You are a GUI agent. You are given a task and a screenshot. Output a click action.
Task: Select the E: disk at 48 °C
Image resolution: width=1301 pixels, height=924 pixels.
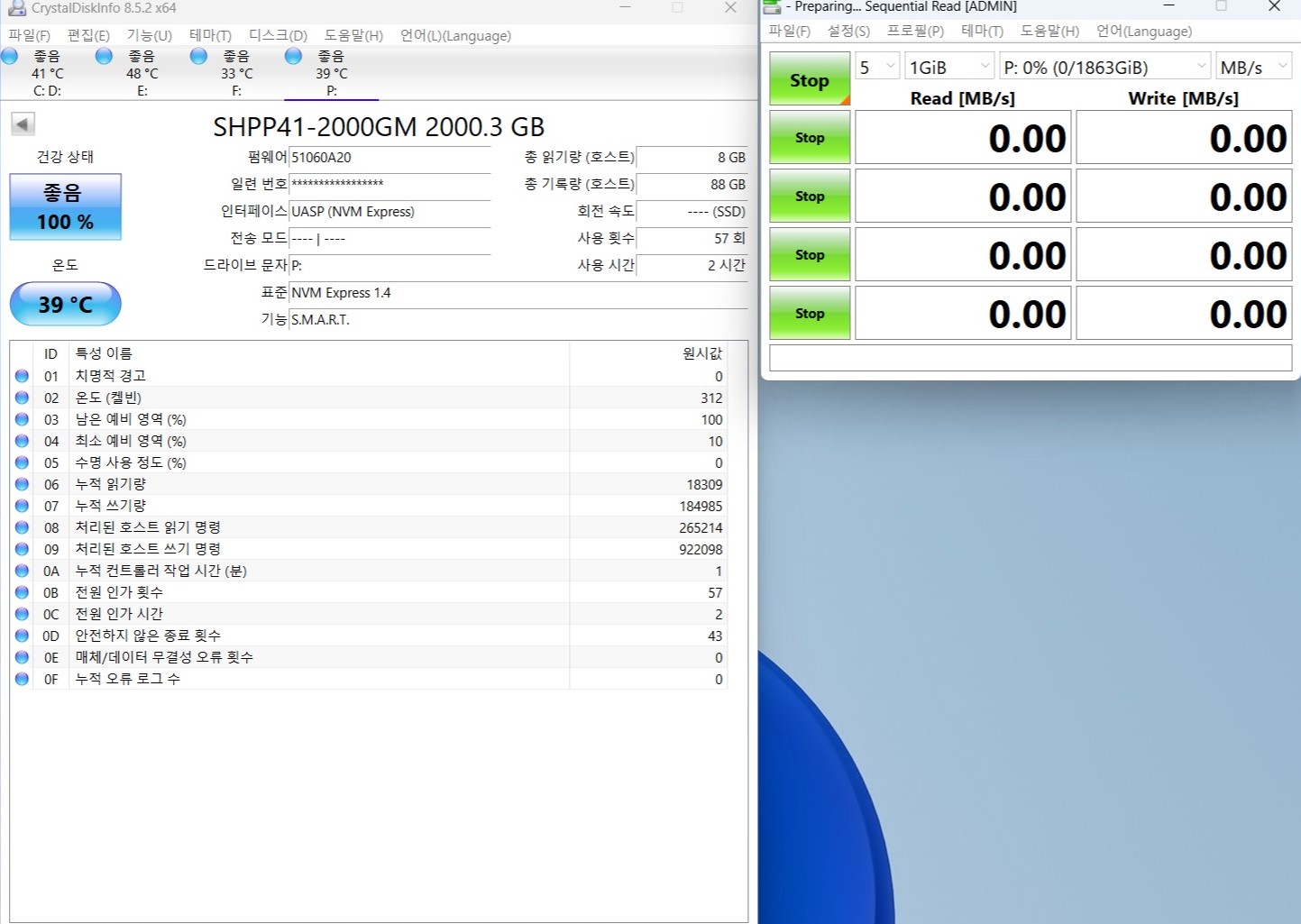142,73
